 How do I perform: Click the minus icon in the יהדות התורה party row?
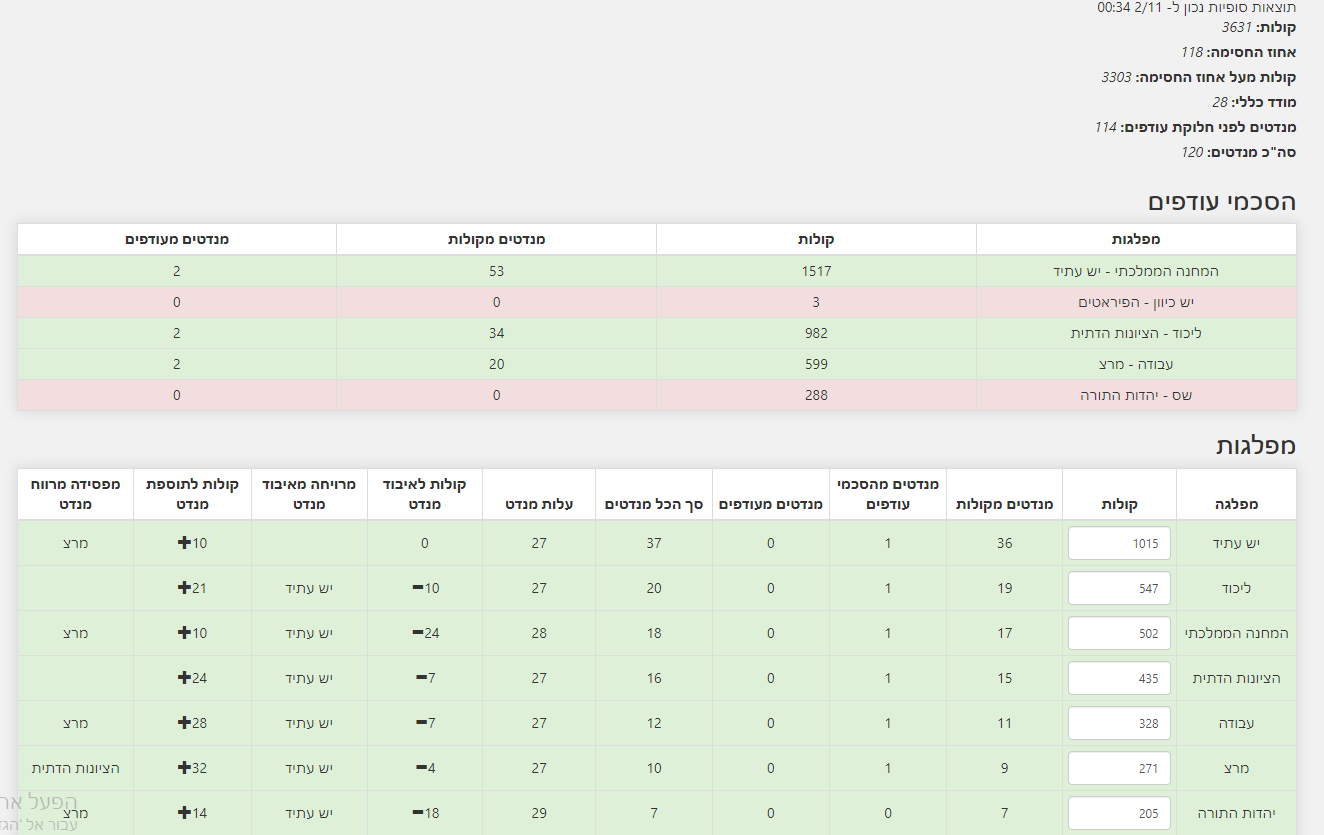pos(417,813)
